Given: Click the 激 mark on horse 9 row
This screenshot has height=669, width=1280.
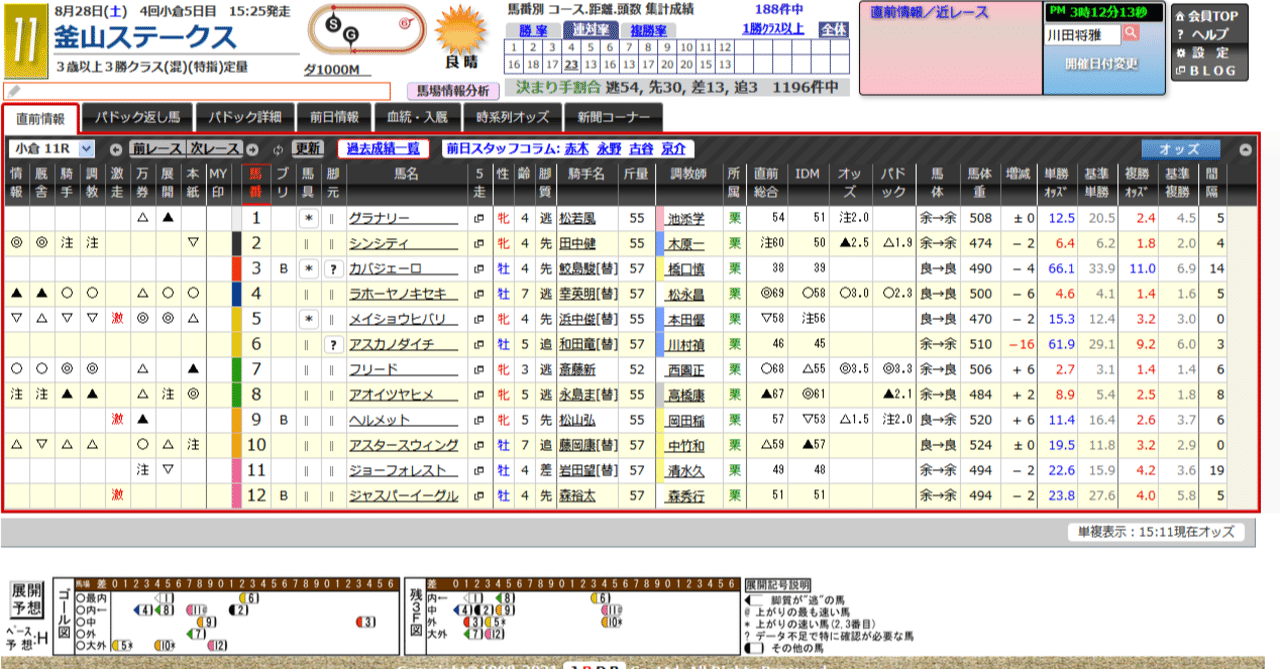Looking at the screenshot, I should 117,419.
